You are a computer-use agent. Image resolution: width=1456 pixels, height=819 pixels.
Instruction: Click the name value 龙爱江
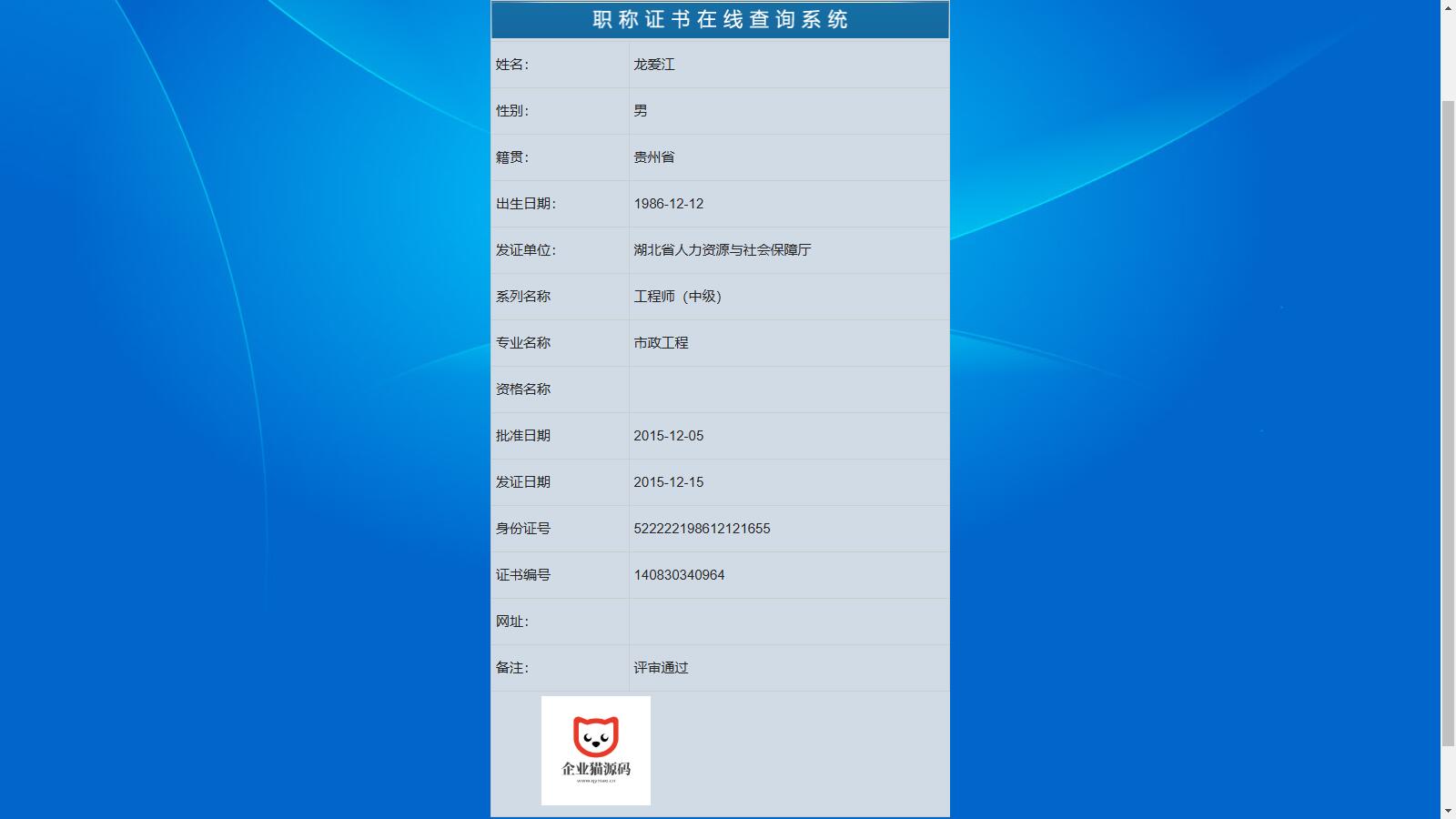pyautogui.click(x=653, y=64)
